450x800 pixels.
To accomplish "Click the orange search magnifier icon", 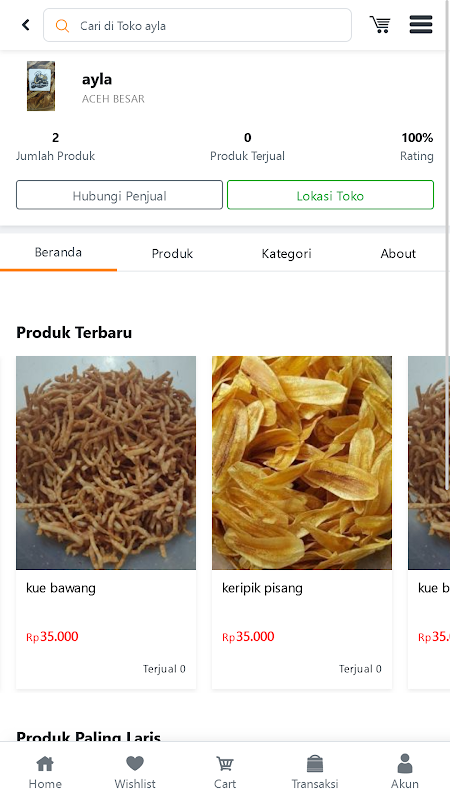I will click(62, 26).
